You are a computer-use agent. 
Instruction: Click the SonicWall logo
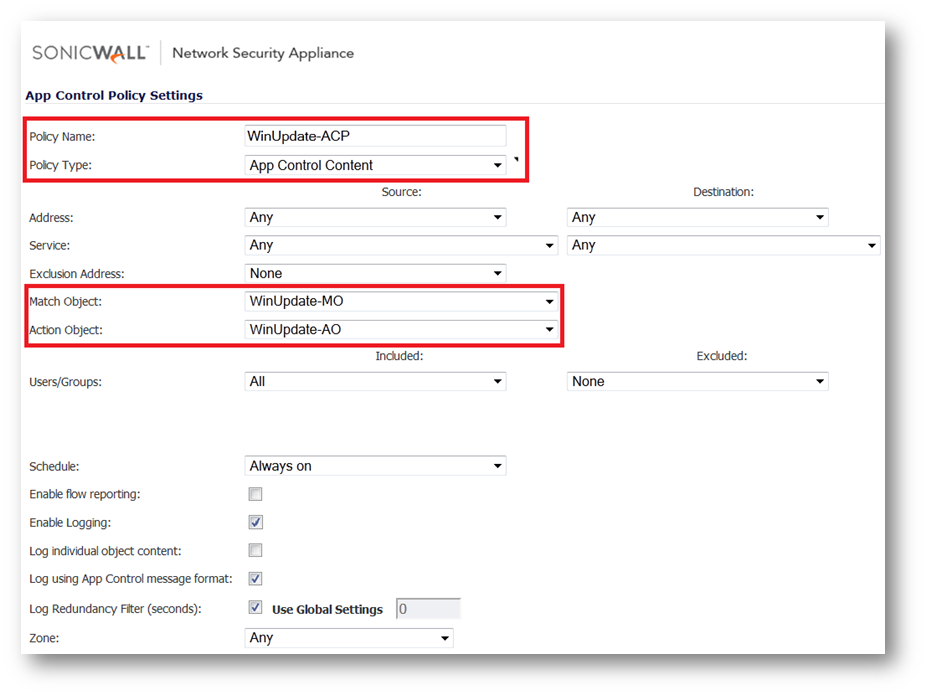[90, 52]
